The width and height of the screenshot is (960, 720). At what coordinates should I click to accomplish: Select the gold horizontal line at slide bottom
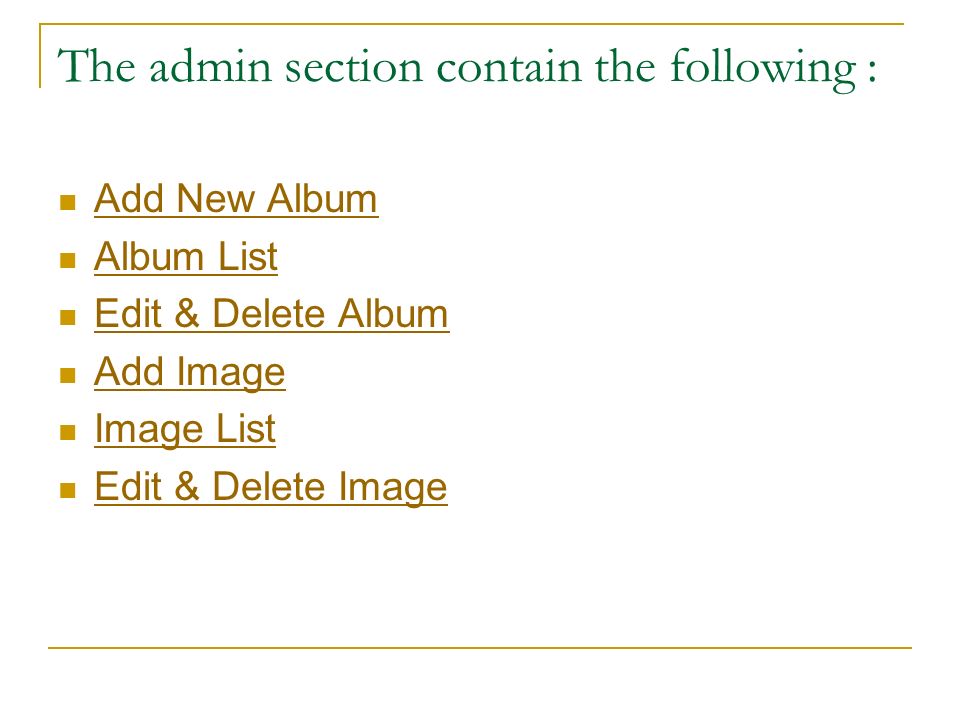(480, 647)
